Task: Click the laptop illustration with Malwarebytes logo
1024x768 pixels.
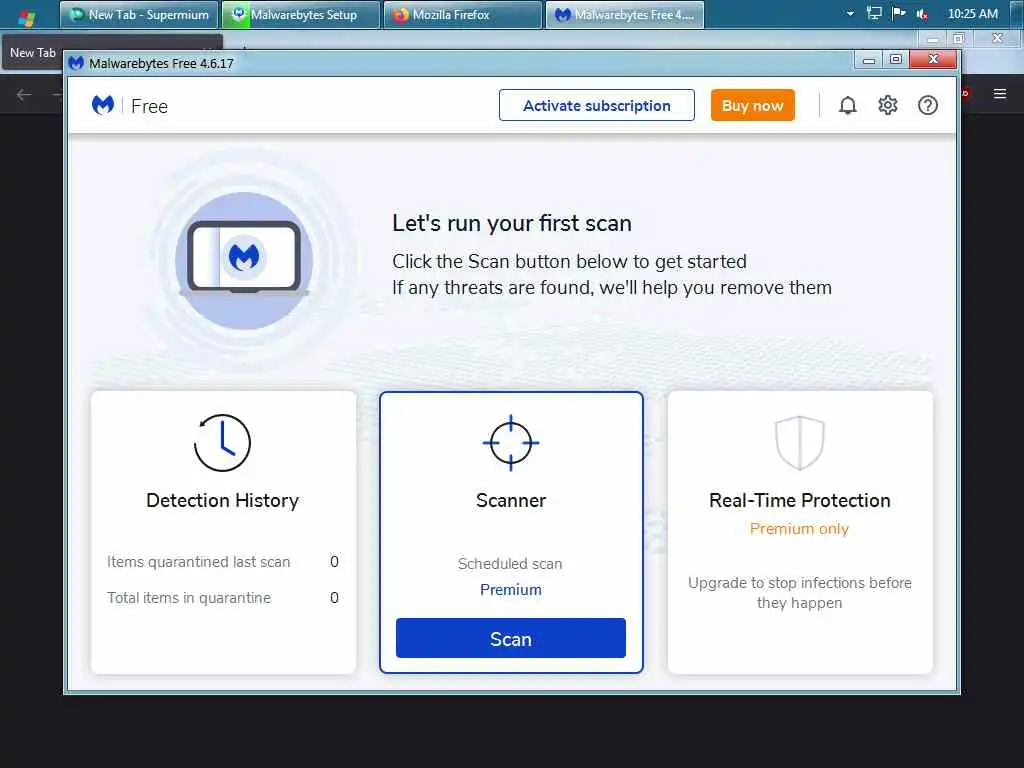Action: click(244, 257)
